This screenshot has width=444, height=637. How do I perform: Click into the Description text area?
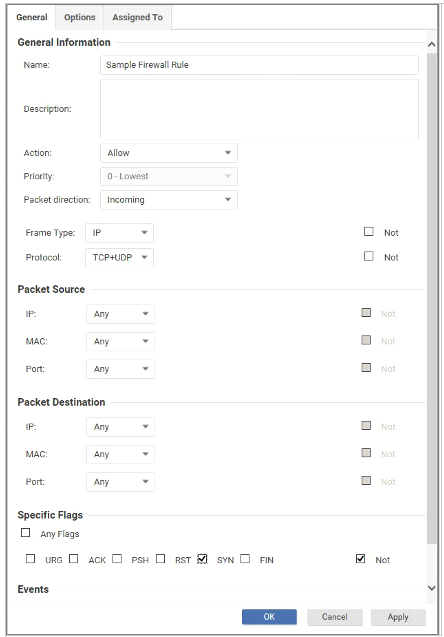259,109
